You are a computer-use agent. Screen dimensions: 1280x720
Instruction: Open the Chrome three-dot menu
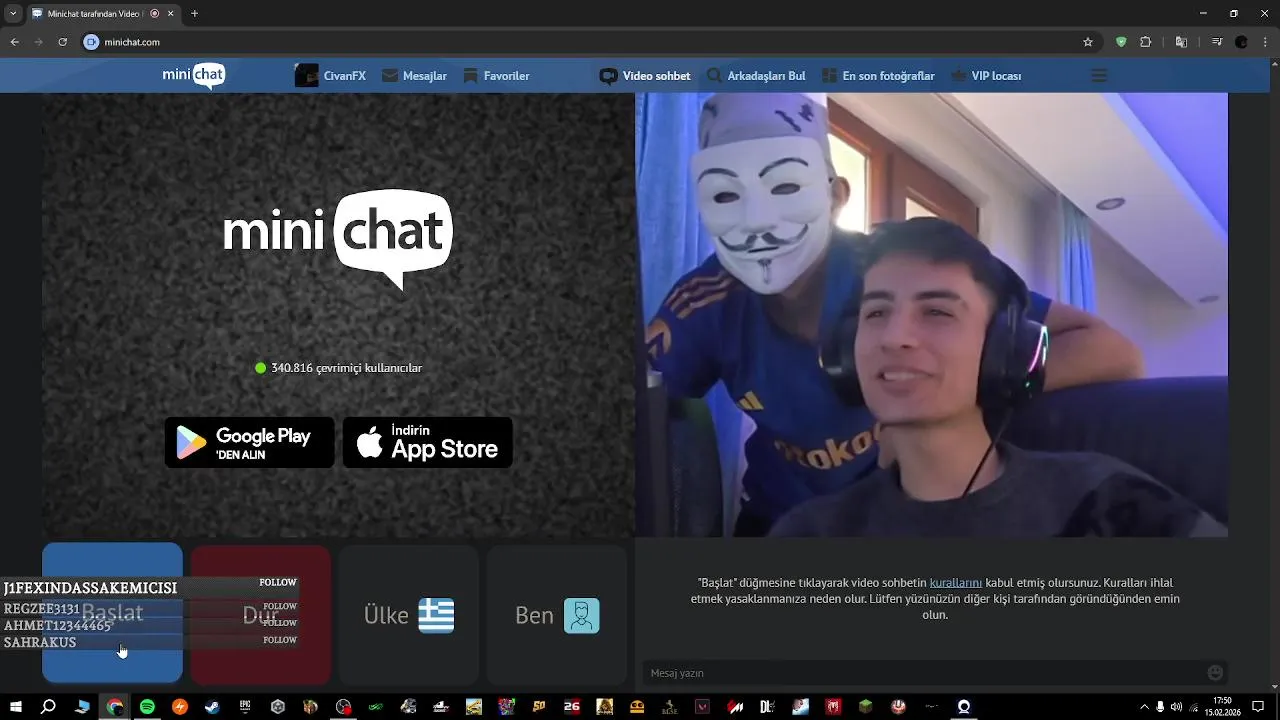click(x=1265, y=42)
